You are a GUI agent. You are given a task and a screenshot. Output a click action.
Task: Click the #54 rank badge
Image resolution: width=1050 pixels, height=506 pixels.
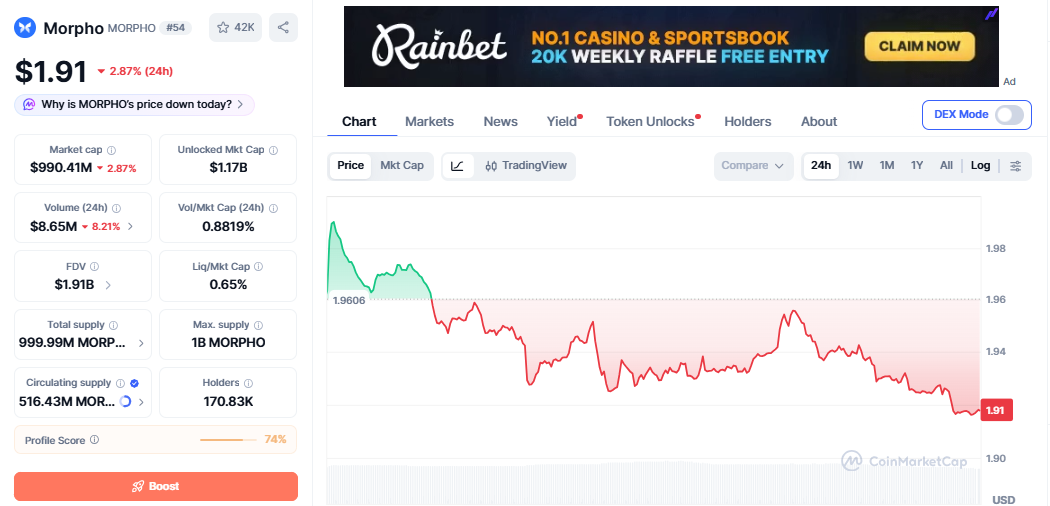pos(176,27)
